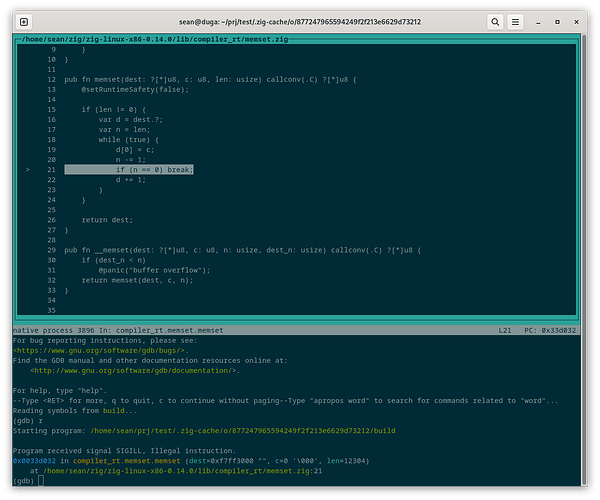The height and width of the screenshot is (500, 600).
Task: Click line 12 'pub fn memset' declaration
Action: tap(210, 80)
